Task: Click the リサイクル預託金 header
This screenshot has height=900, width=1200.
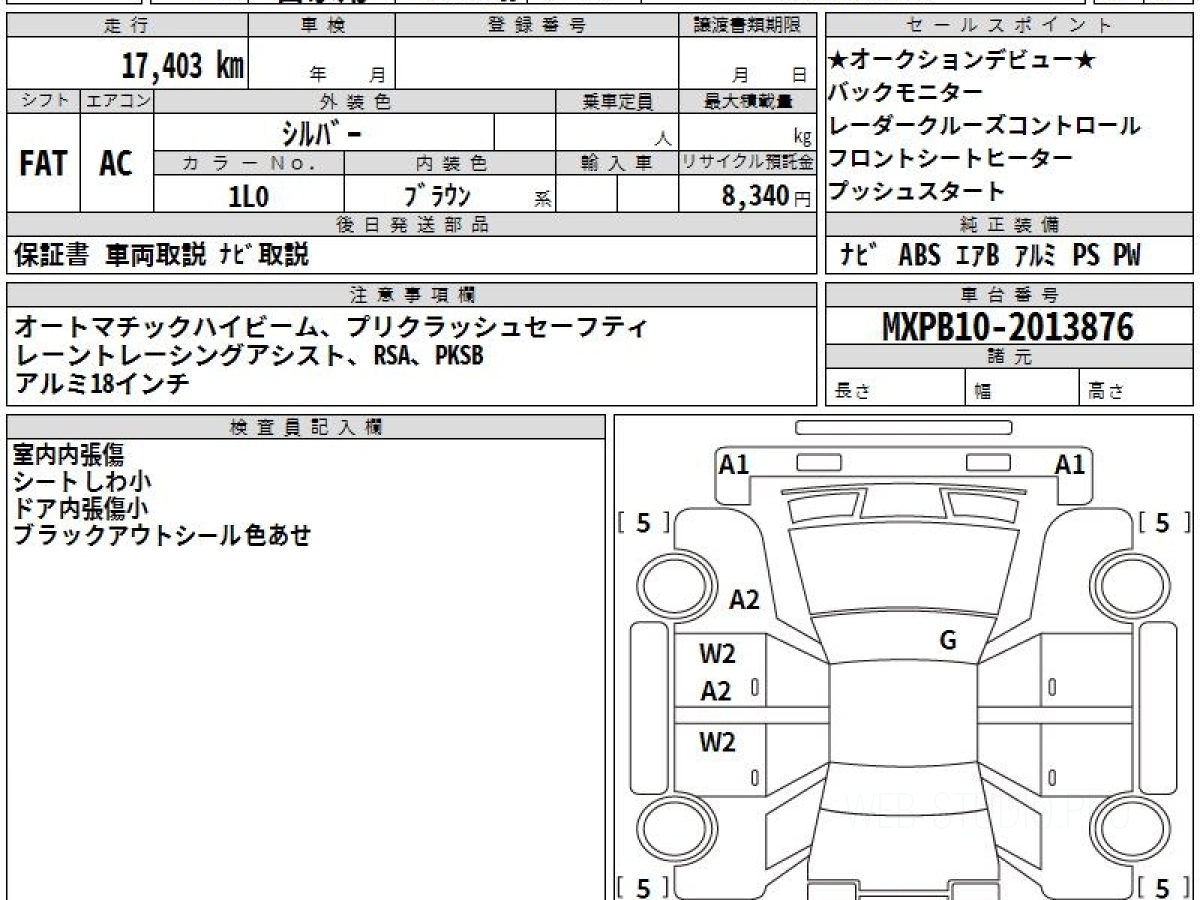Action: click(x=747, y=163)
